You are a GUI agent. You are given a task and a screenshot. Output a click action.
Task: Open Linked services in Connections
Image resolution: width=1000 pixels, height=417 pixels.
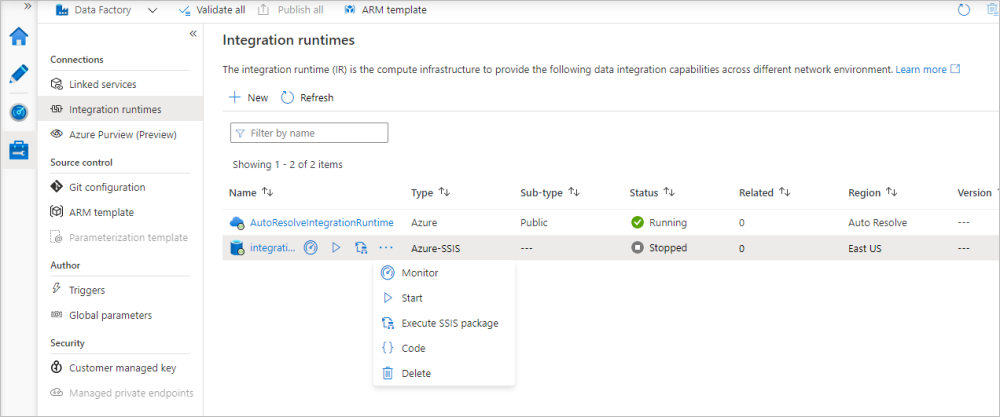(102, 84)
